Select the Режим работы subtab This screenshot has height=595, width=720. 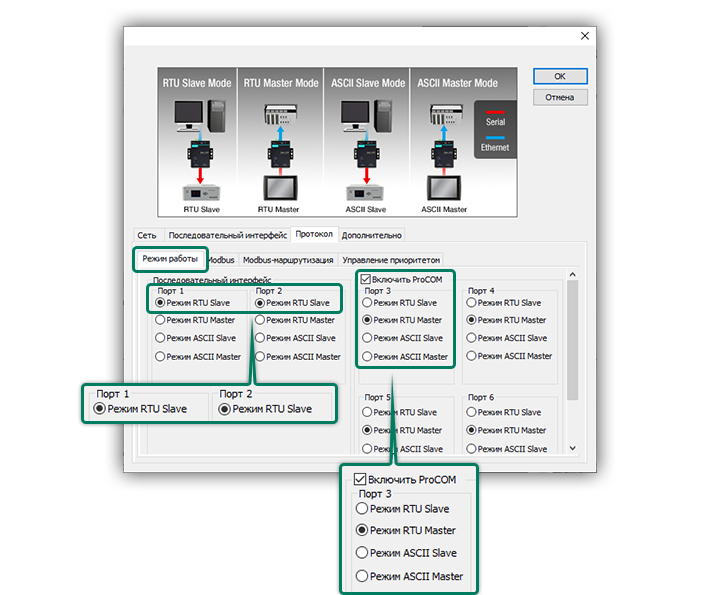point(169,259)
